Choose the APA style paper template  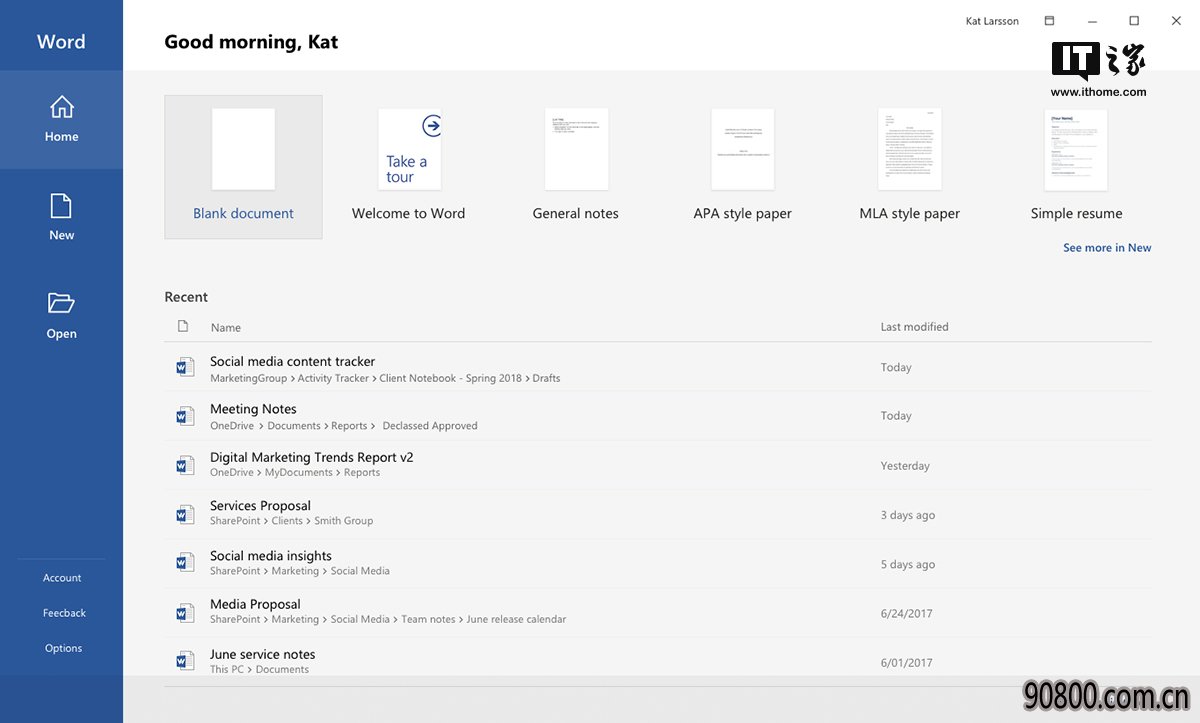742,167
